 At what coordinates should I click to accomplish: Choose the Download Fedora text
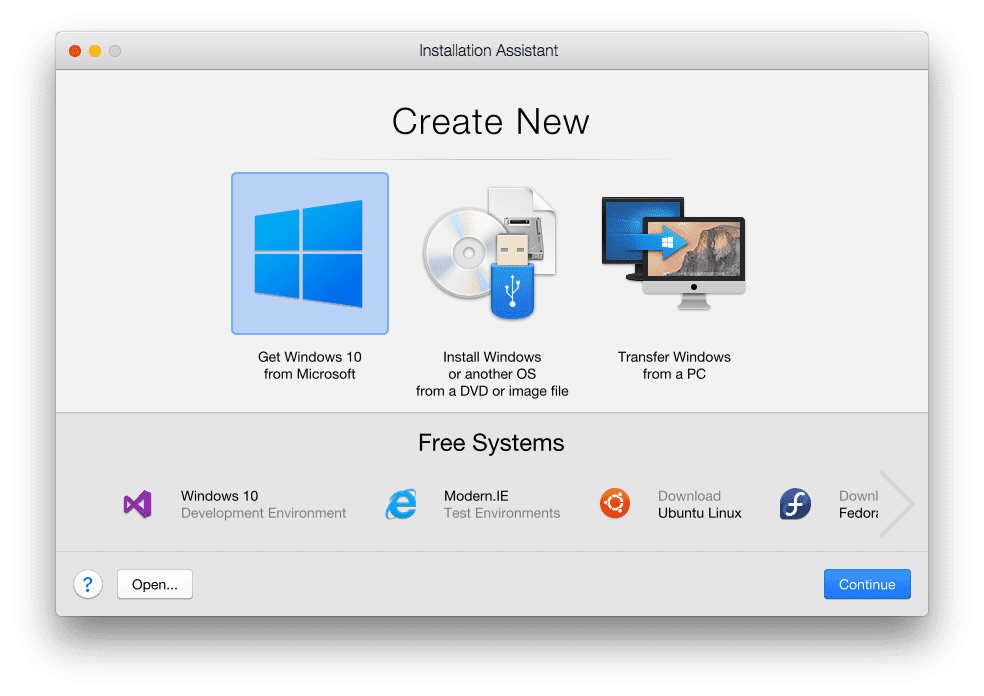(858, 505)
